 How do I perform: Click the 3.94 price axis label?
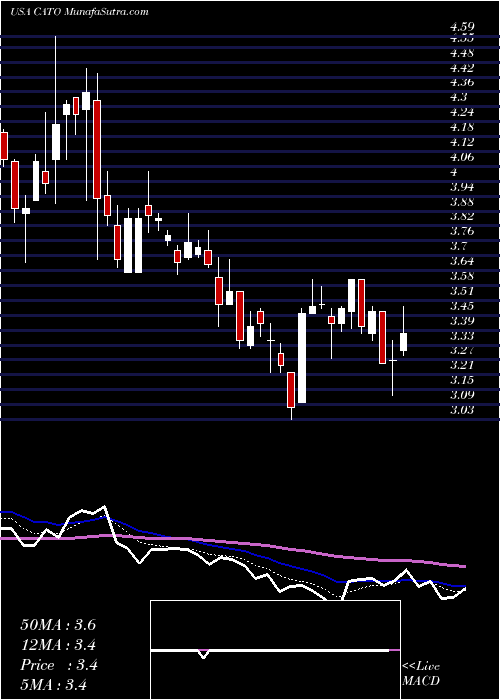tap(462, 187)
